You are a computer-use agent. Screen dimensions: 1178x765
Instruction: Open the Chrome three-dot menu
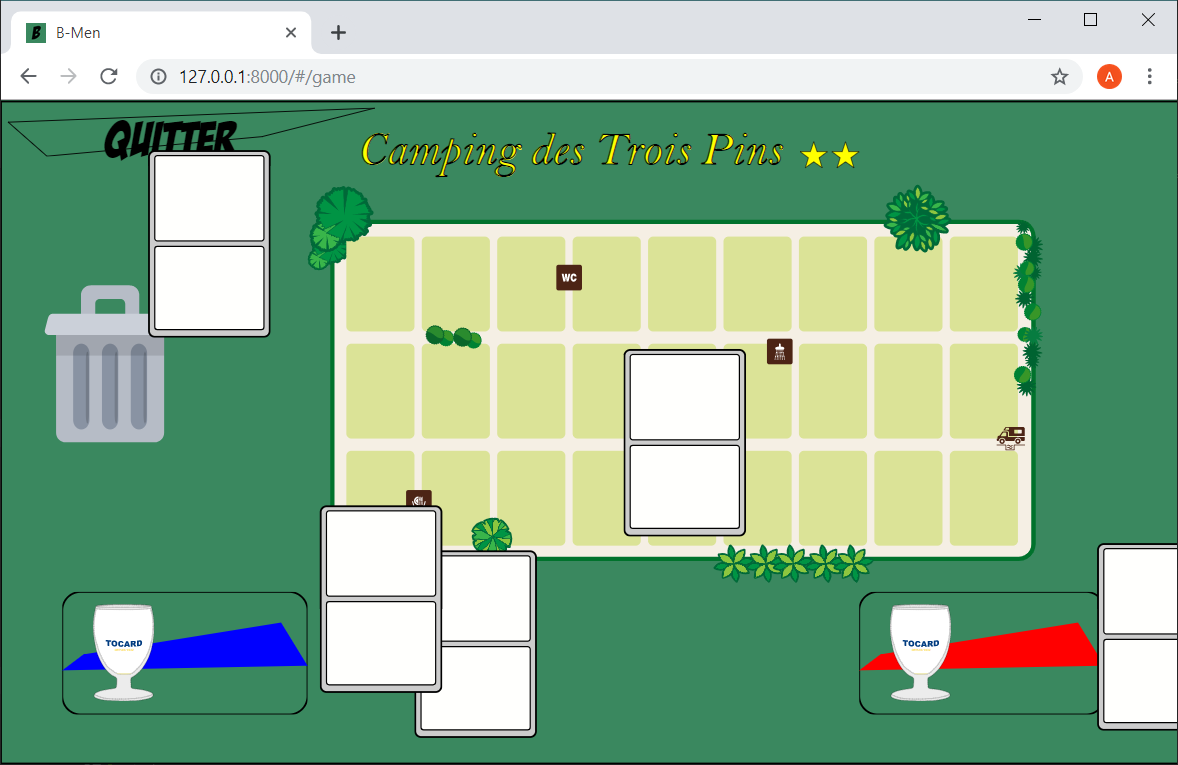pos(1149,77)
